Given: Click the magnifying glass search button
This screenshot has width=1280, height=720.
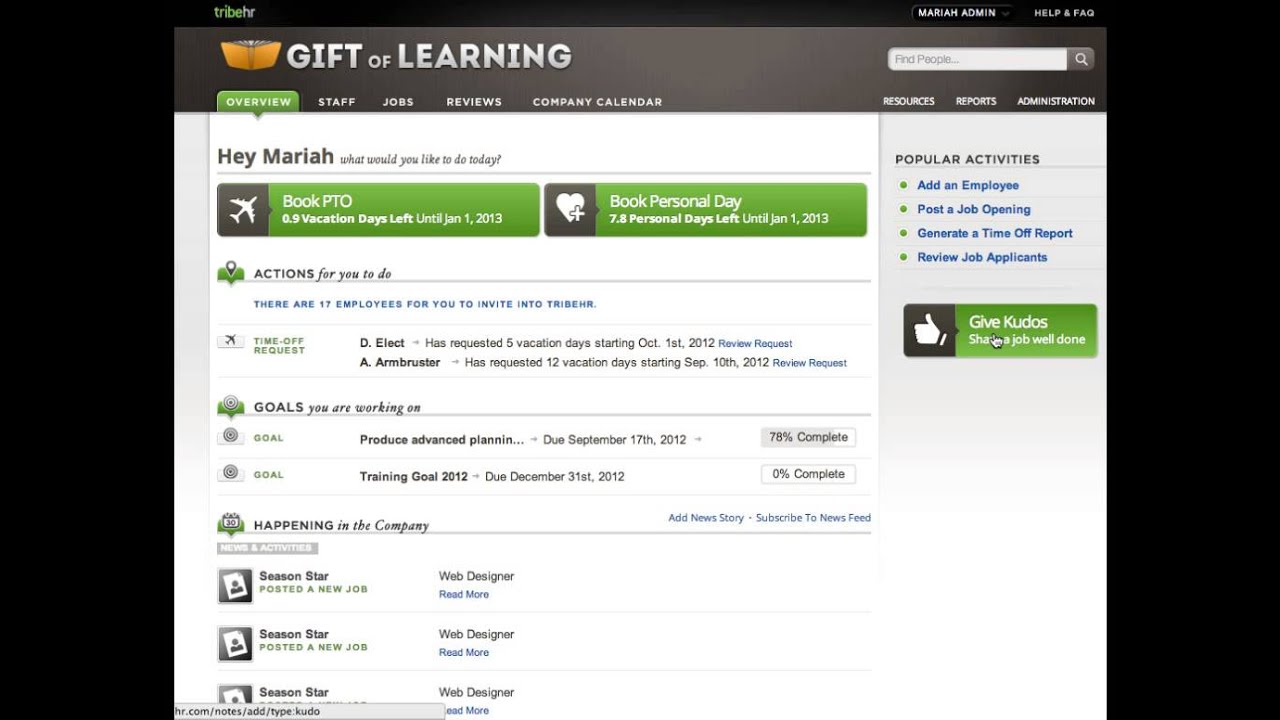Looking at the screenshot, I should coord(1080,59).
